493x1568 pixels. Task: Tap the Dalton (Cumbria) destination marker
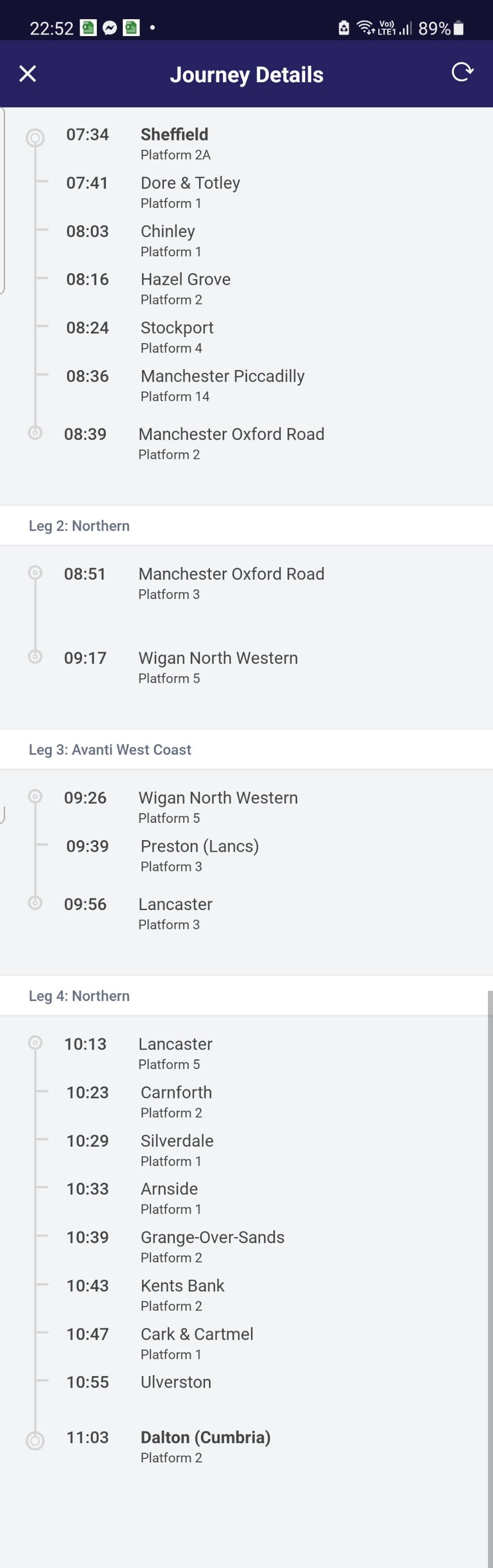(x=36, y=1440)
